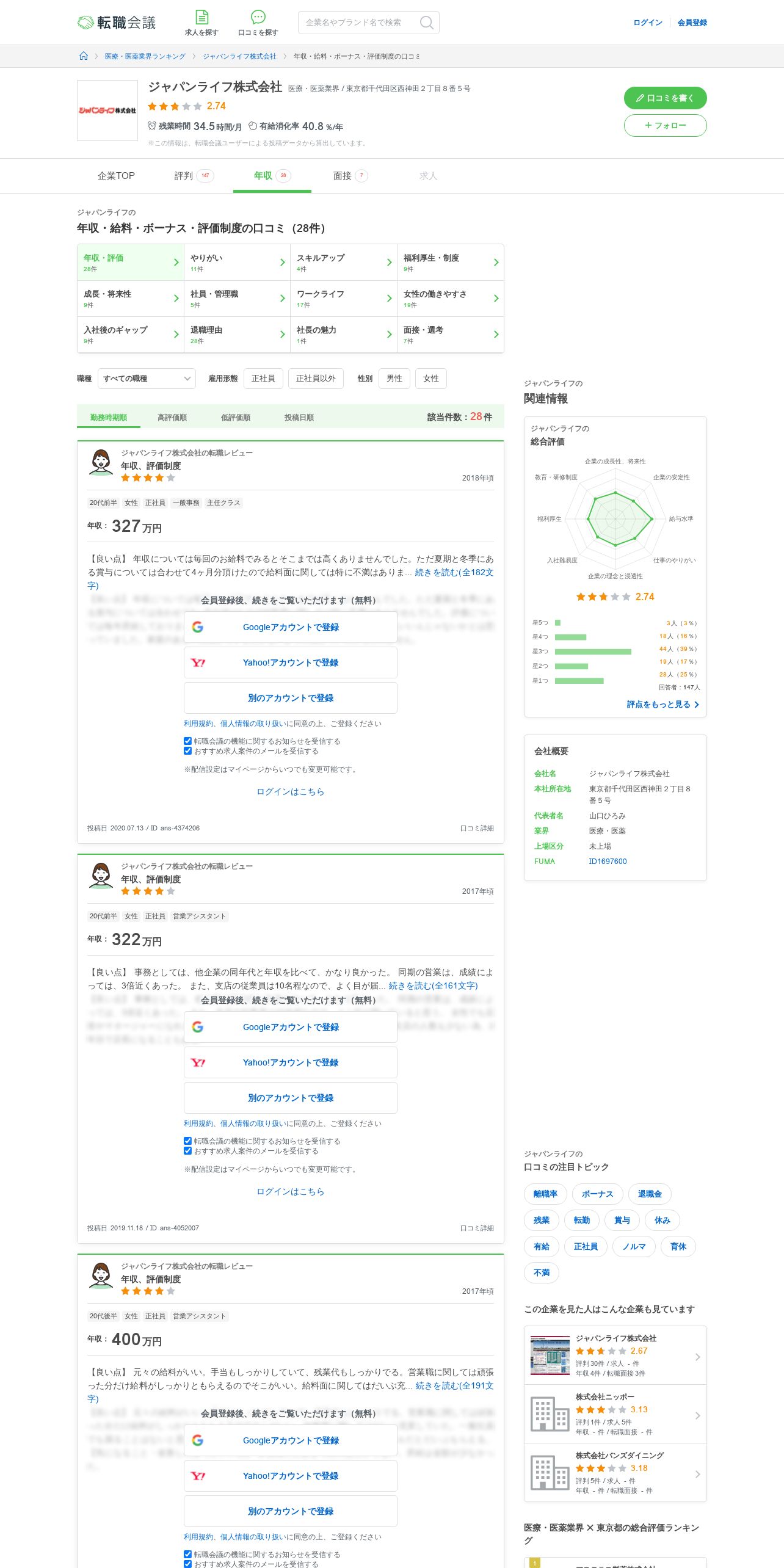Click the ジャパンライフ company logo image

pos(107,111)
